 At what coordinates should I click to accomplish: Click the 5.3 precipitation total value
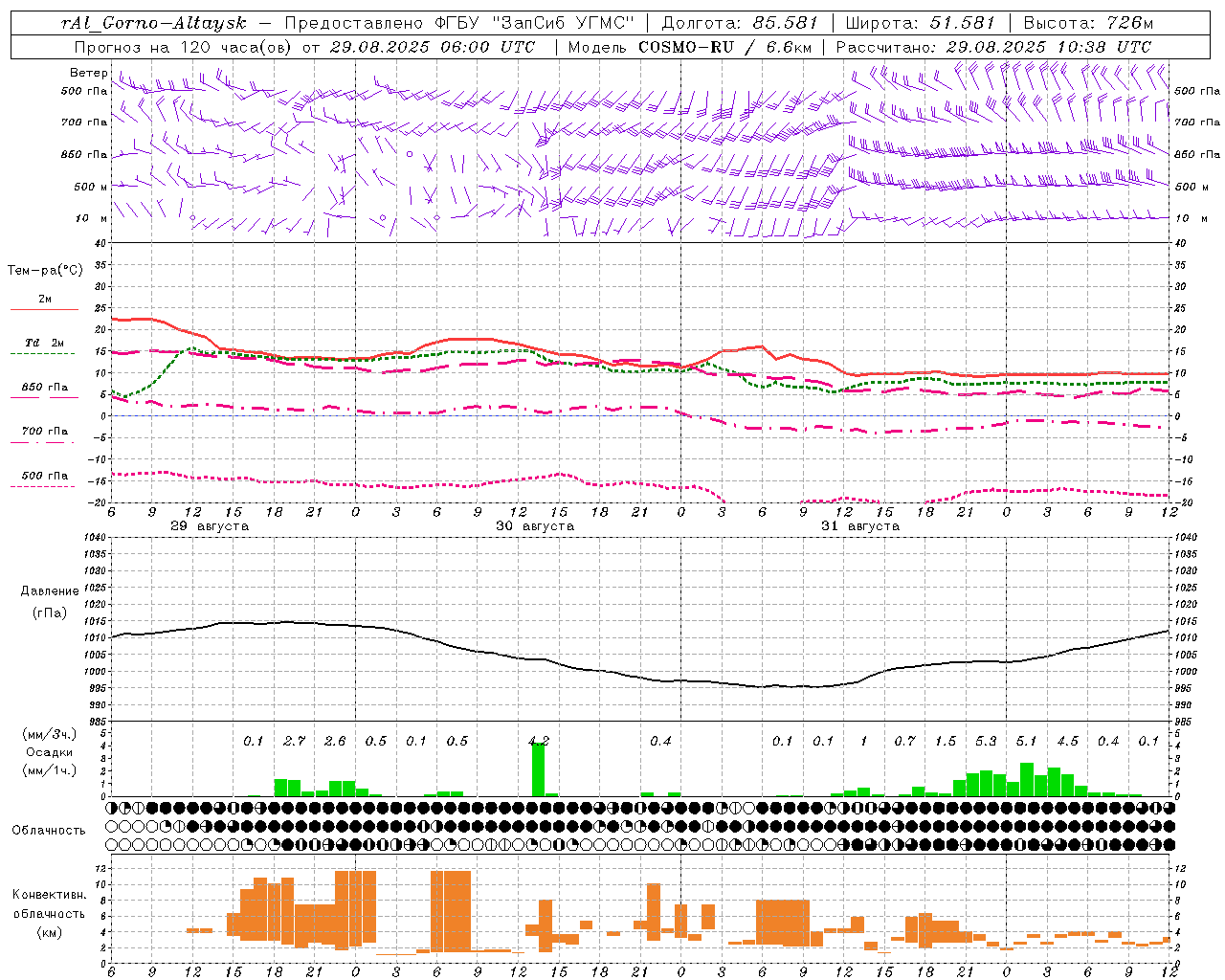(986, 741)
